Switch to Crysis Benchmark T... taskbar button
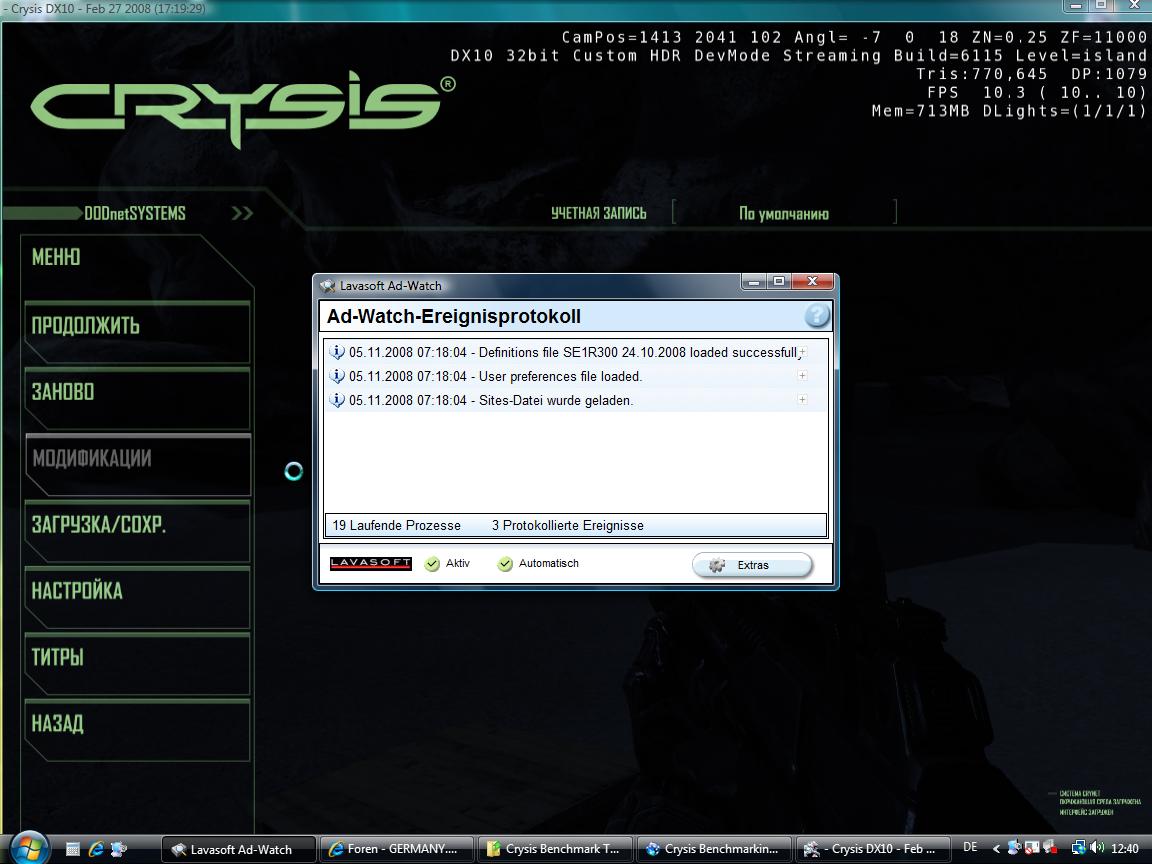This screenshot has height=864, width=1152. click(x=556, y=849)
